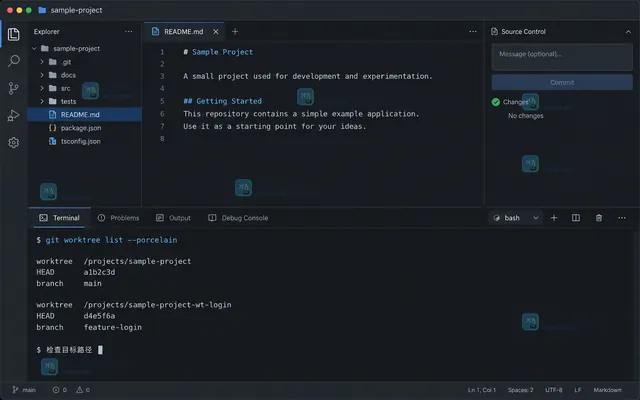
Task: Click the green Changes checkmark icon
Action: 496,102
